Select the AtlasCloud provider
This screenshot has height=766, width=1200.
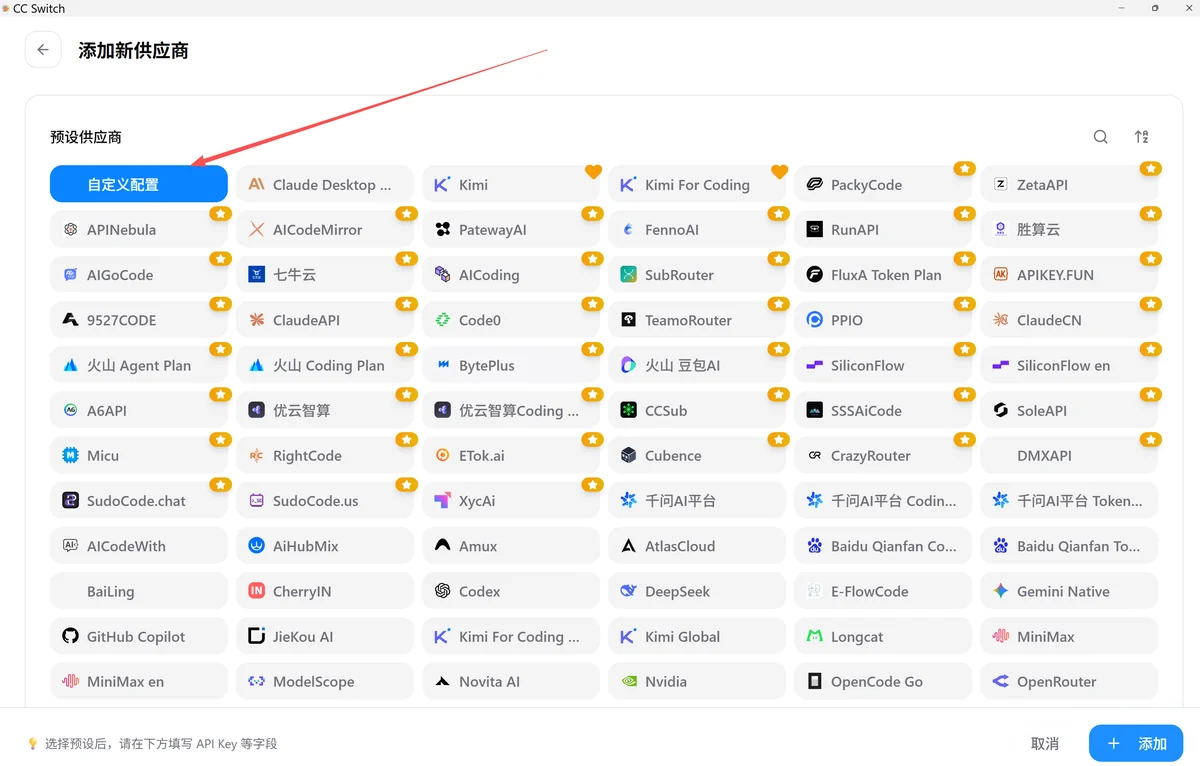coord(697,546)
